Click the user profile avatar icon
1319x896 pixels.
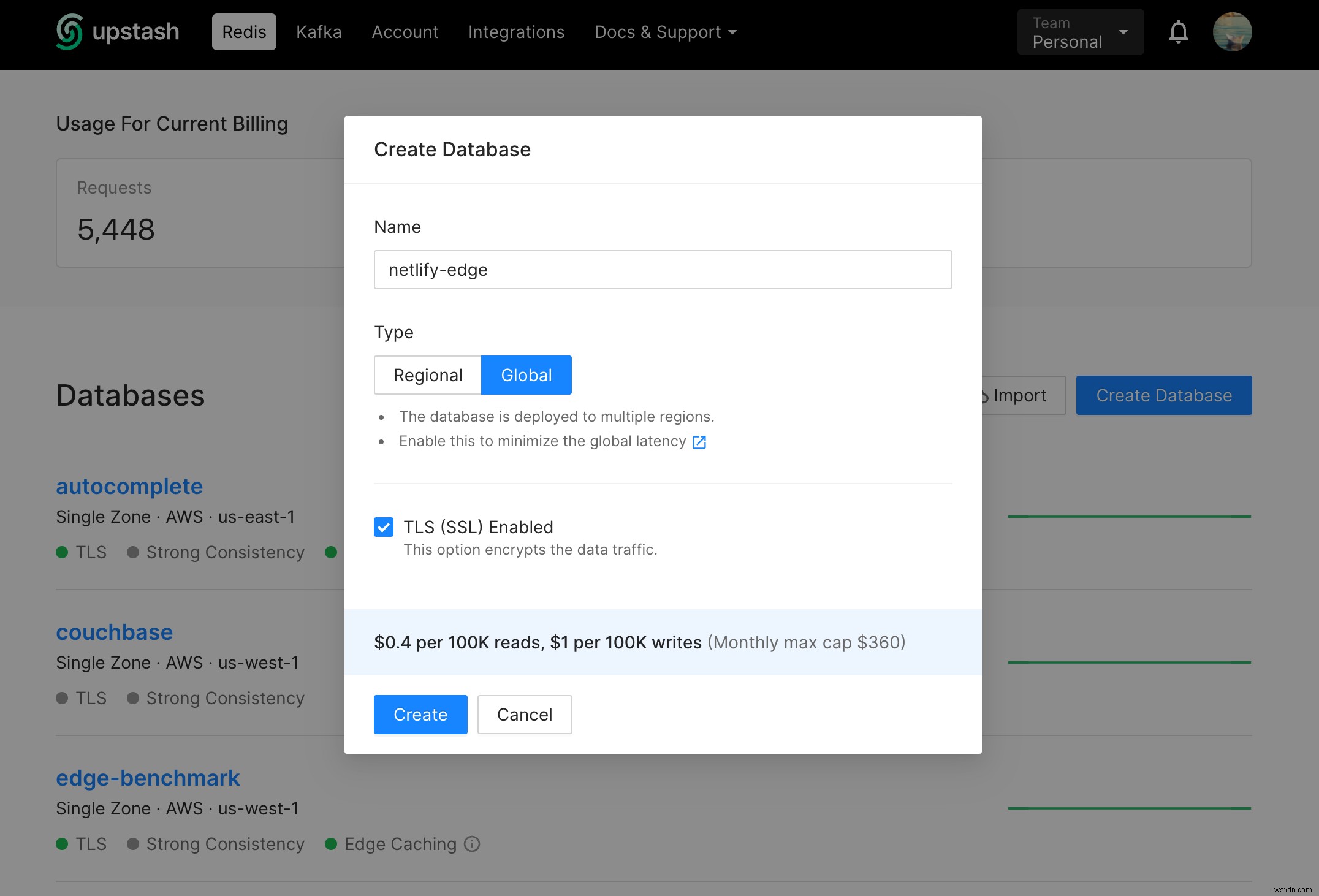(1232, 32)
